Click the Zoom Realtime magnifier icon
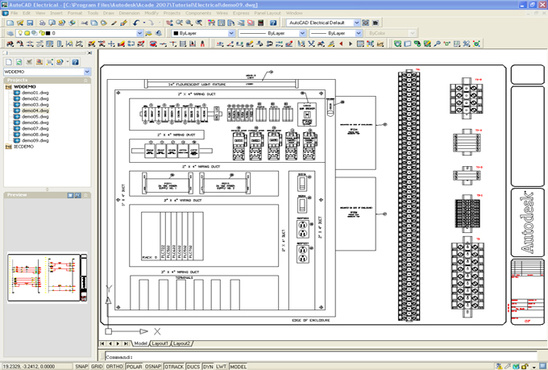The image size is (548, 370). pyautogui.click(x=179, y=23)
